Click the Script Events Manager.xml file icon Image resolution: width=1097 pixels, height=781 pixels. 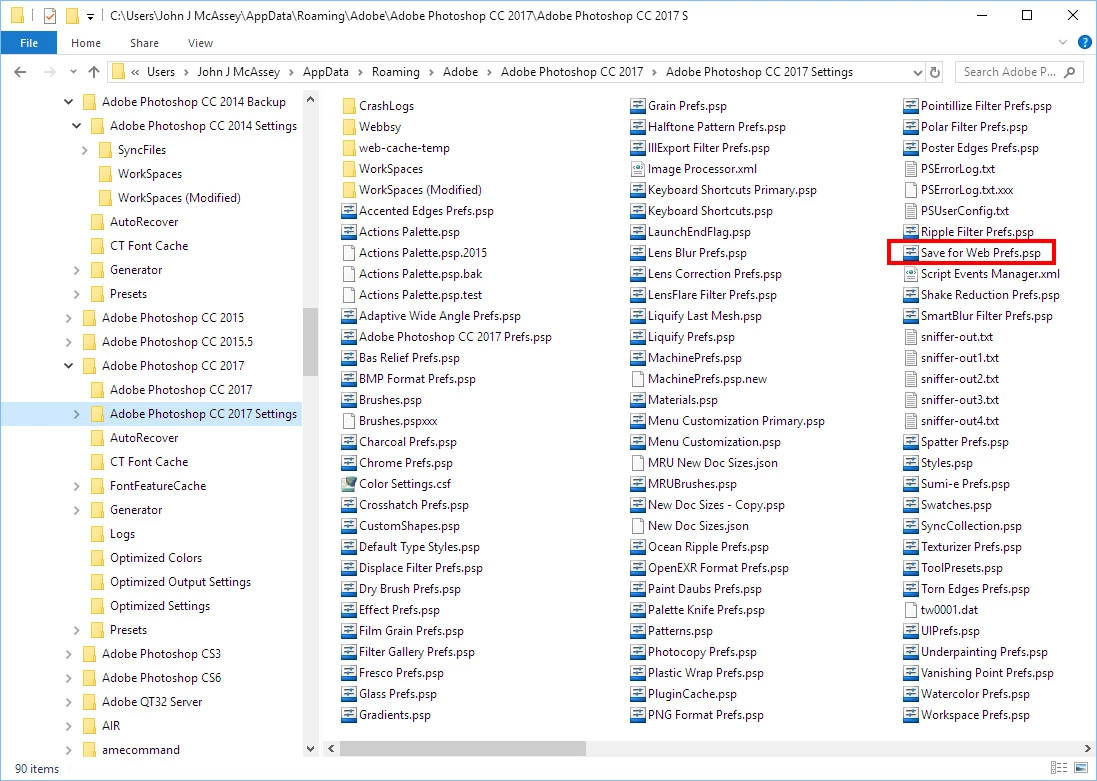(x=910, y=274)
